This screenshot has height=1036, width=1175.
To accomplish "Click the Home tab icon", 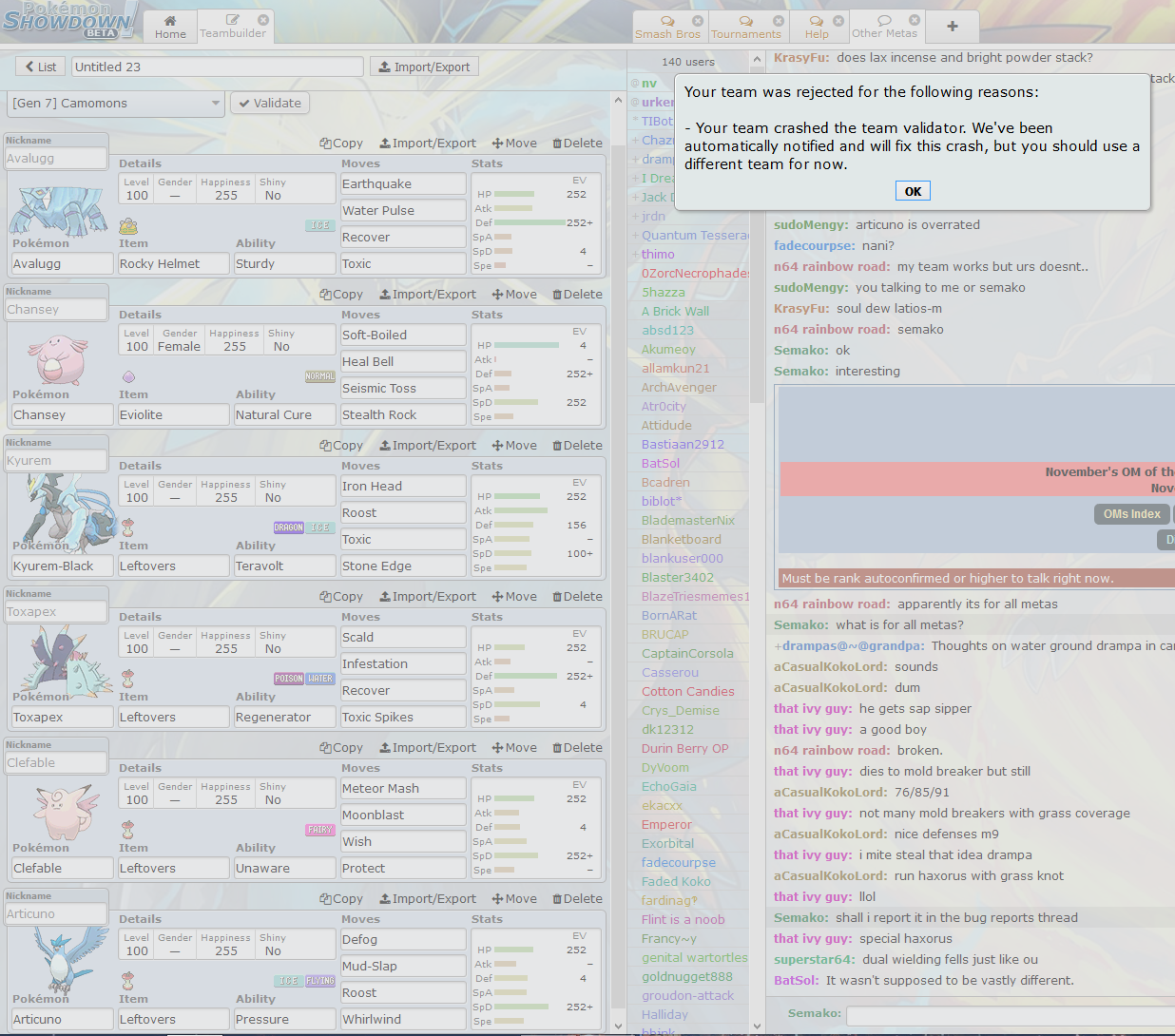I will [x=170, y=20].
